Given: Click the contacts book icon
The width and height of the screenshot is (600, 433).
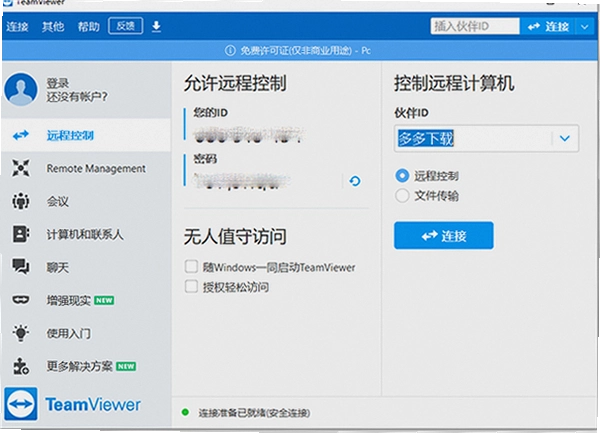Looking at the screenshot, I should coord(21,234).
